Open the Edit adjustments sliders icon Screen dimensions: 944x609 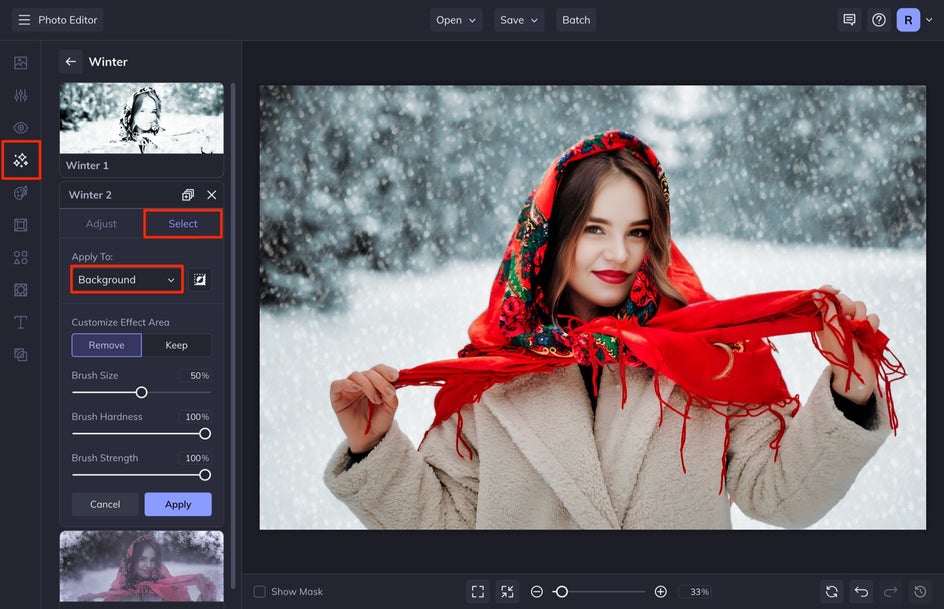coord(20,95)
